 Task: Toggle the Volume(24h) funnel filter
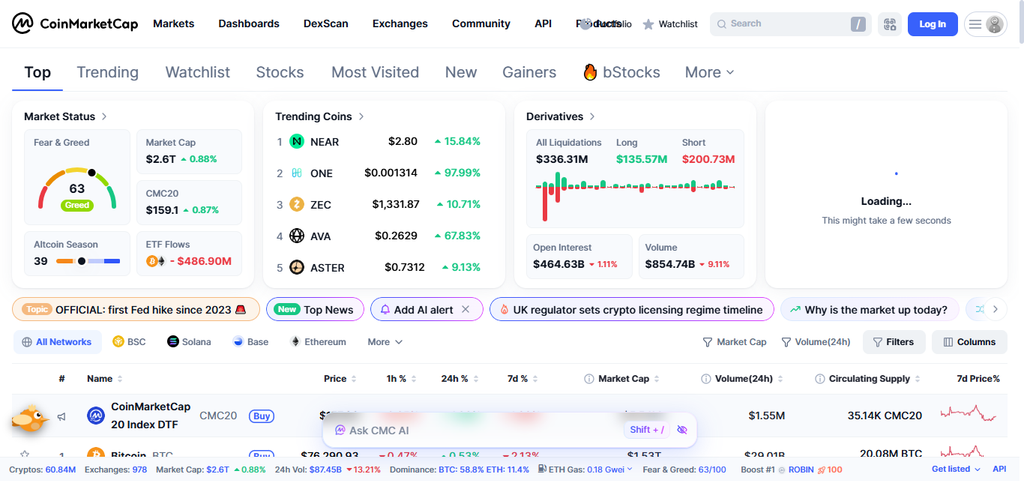coord(816,342)
